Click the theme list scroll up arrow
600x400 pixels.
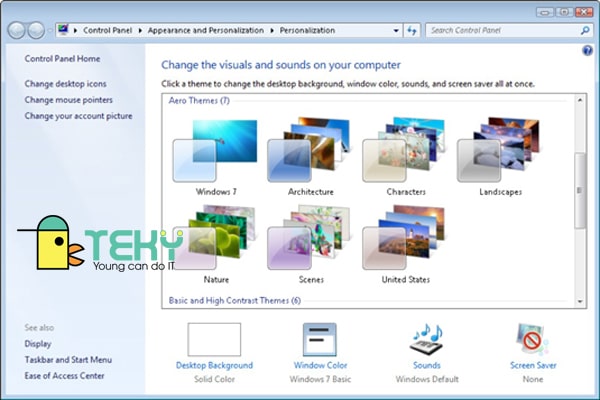(580, 100)
